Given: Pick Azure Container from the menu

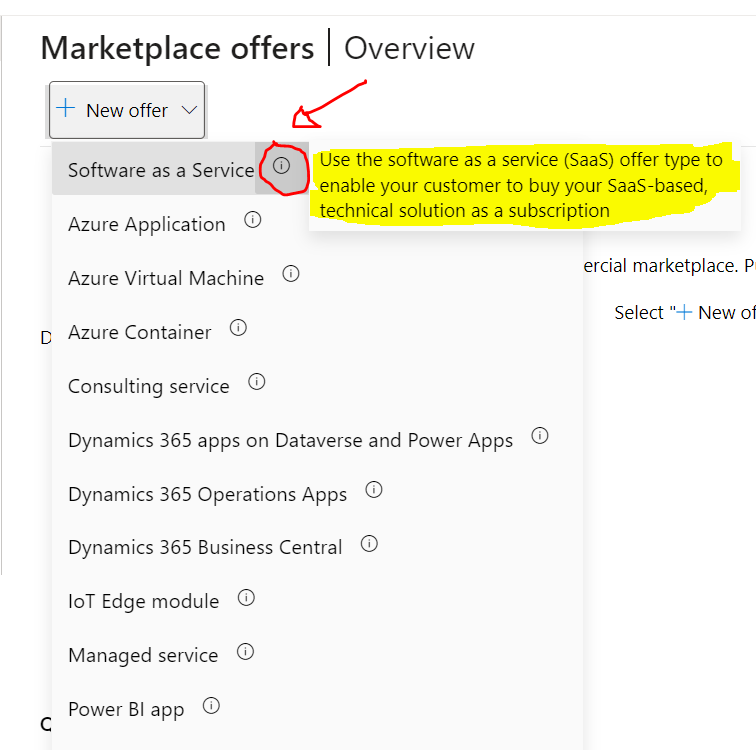Looking at the screenshot, I should [139, 332].
